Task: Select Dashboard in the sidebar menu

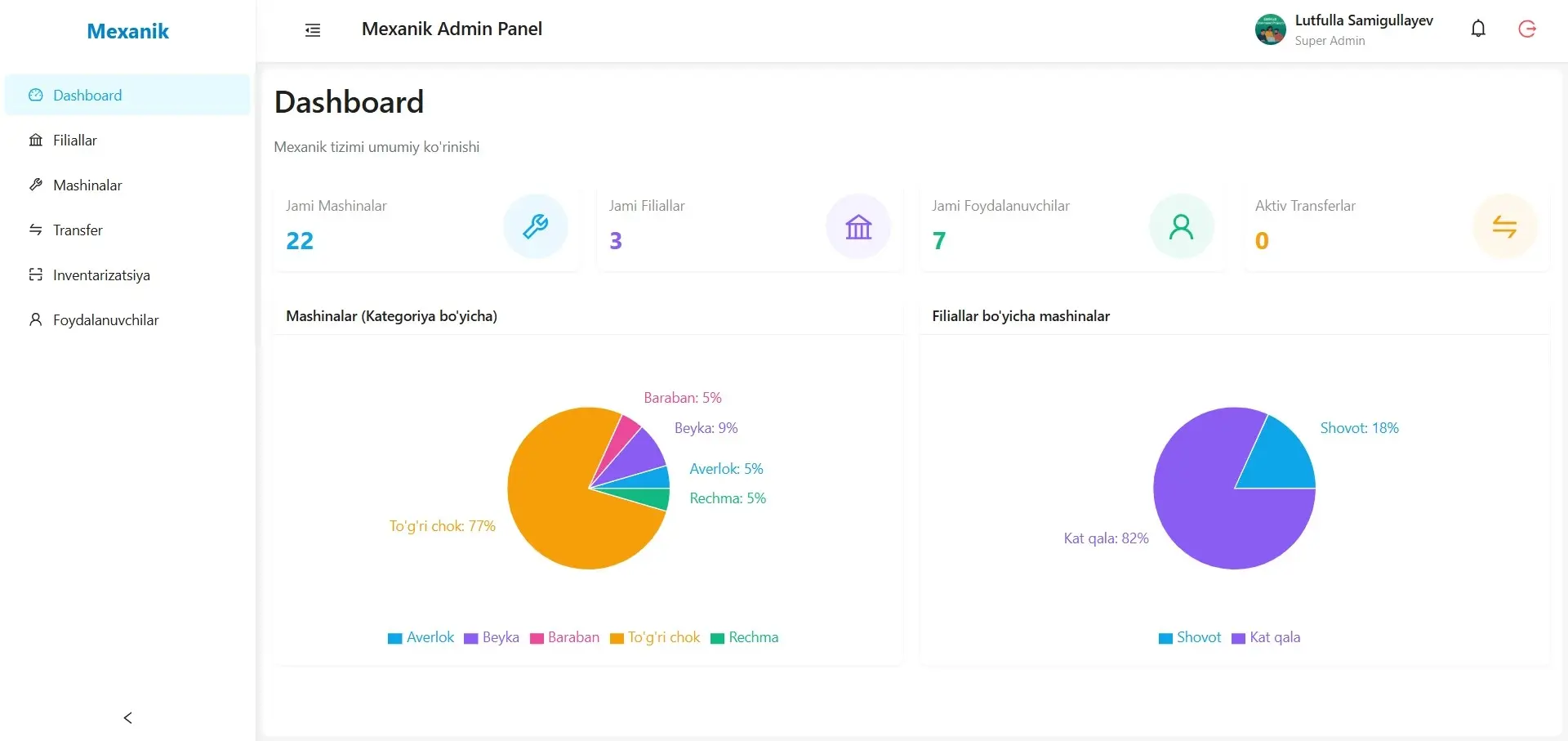Action: coord(87,95)
